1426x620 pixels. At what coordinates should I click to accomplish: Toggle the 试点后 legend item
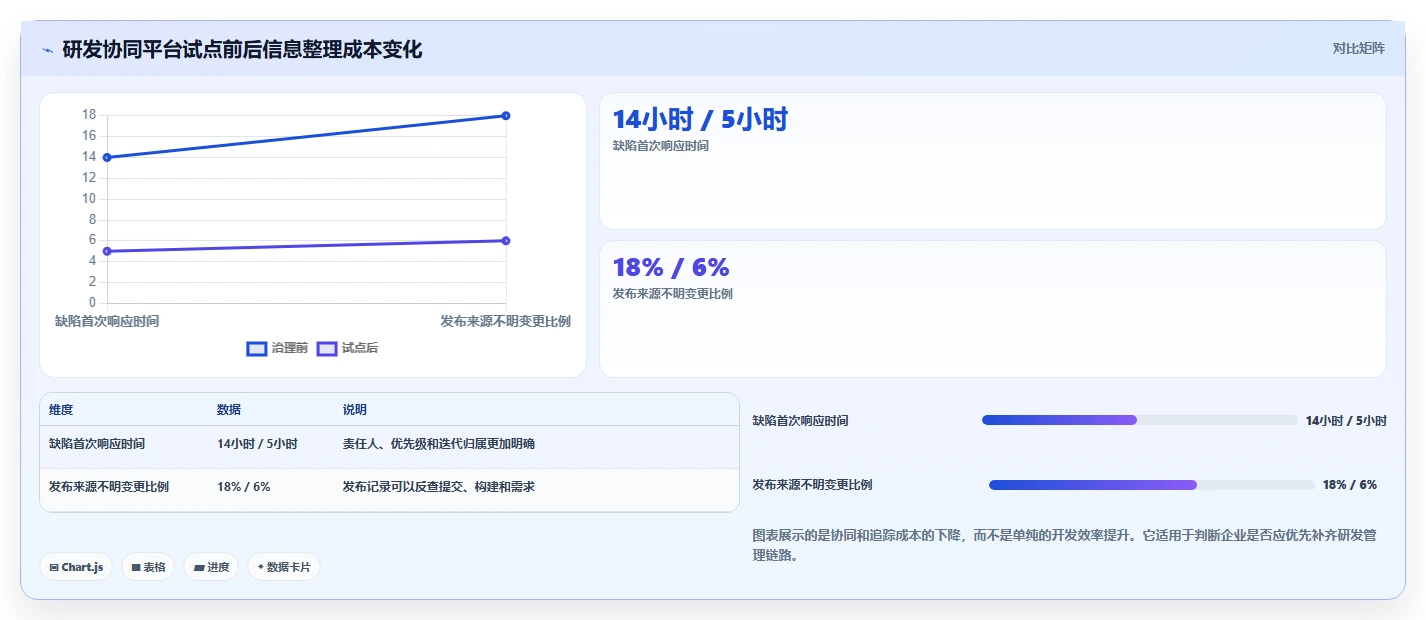[x=347, y=348]
